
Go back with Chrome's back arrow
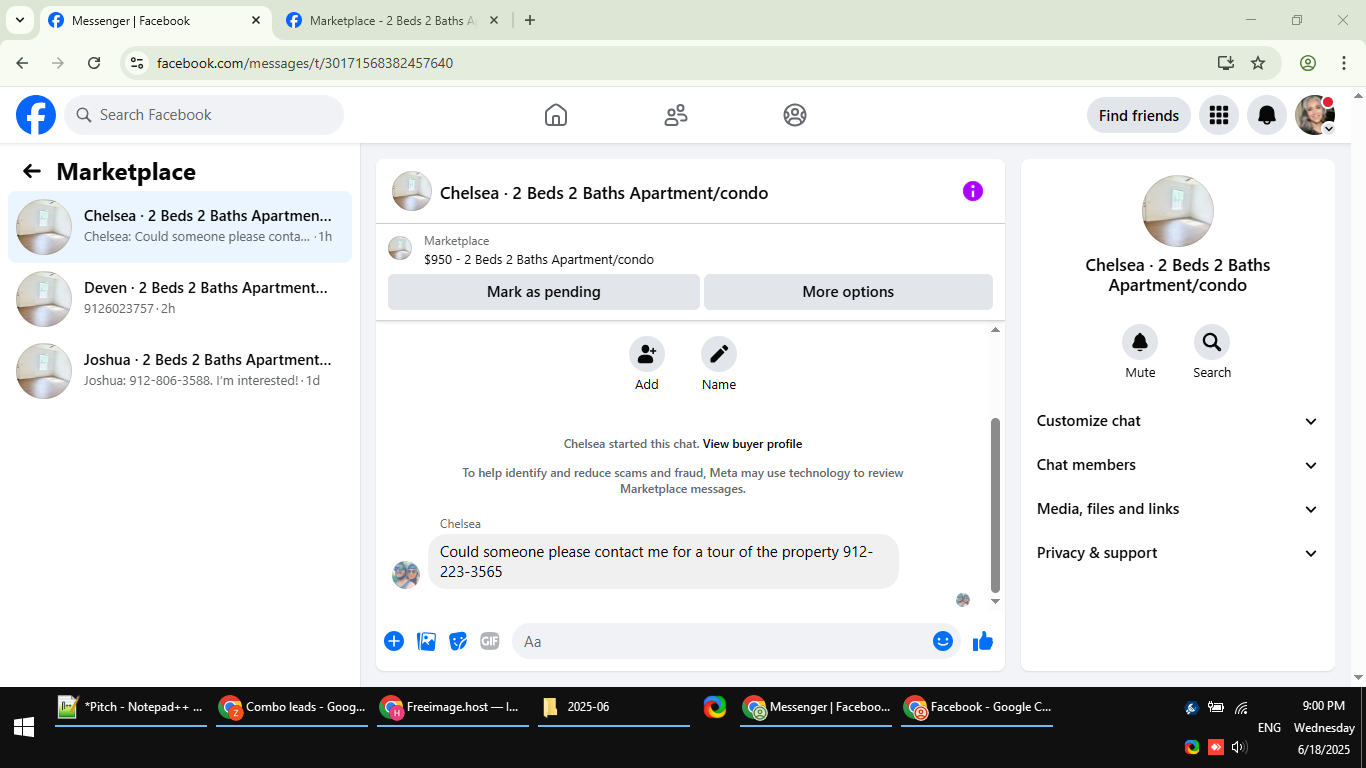coord(22,63)
